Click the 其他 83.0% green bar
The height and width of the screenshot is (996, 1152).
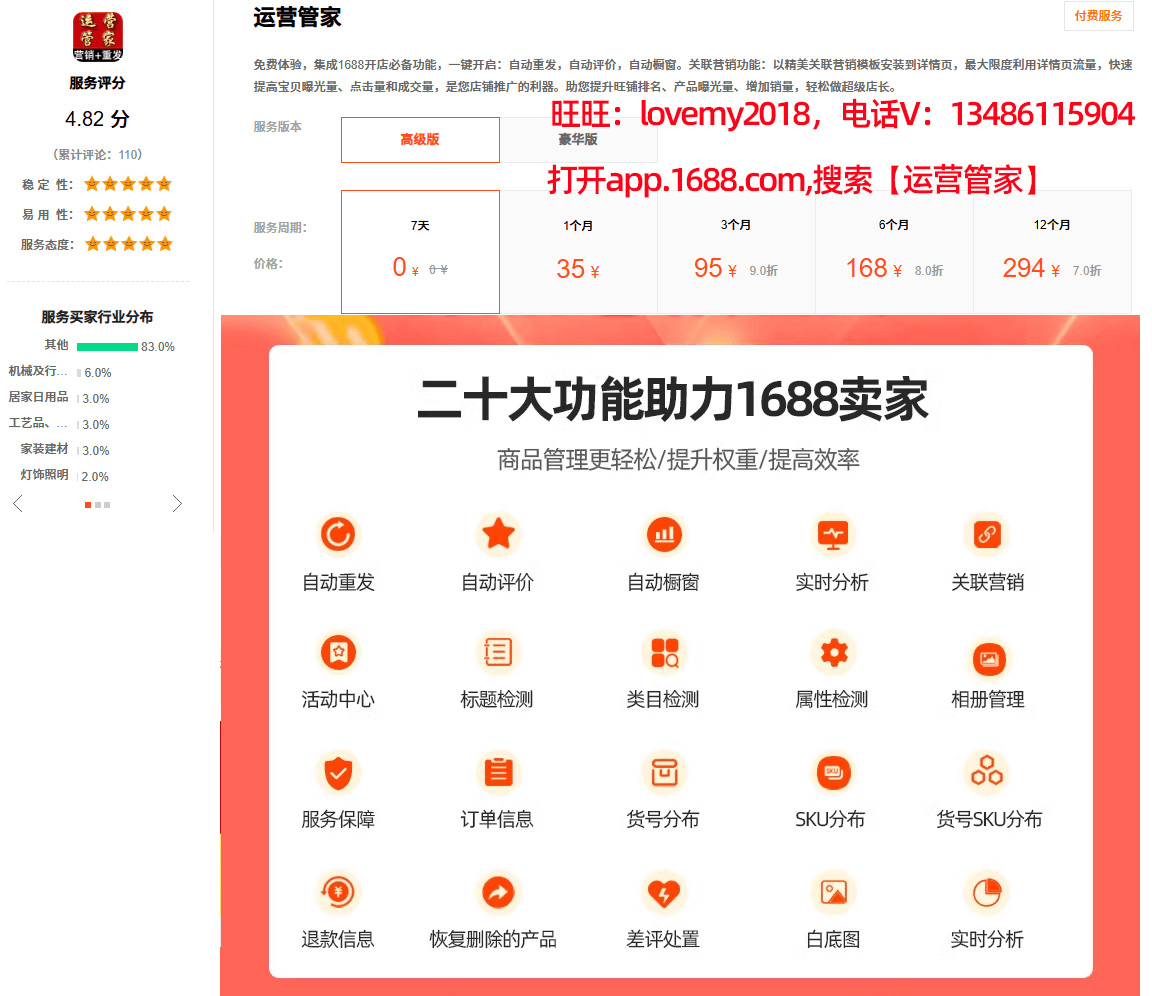pos(107,347)
